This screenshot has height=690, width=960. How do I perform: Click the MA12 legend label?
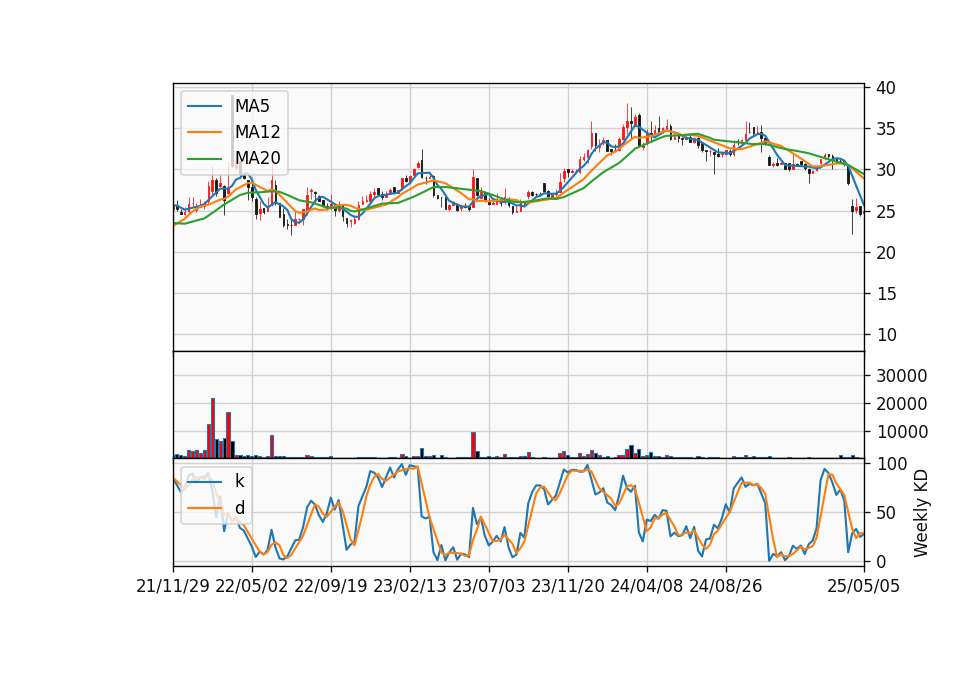point(257,132)
